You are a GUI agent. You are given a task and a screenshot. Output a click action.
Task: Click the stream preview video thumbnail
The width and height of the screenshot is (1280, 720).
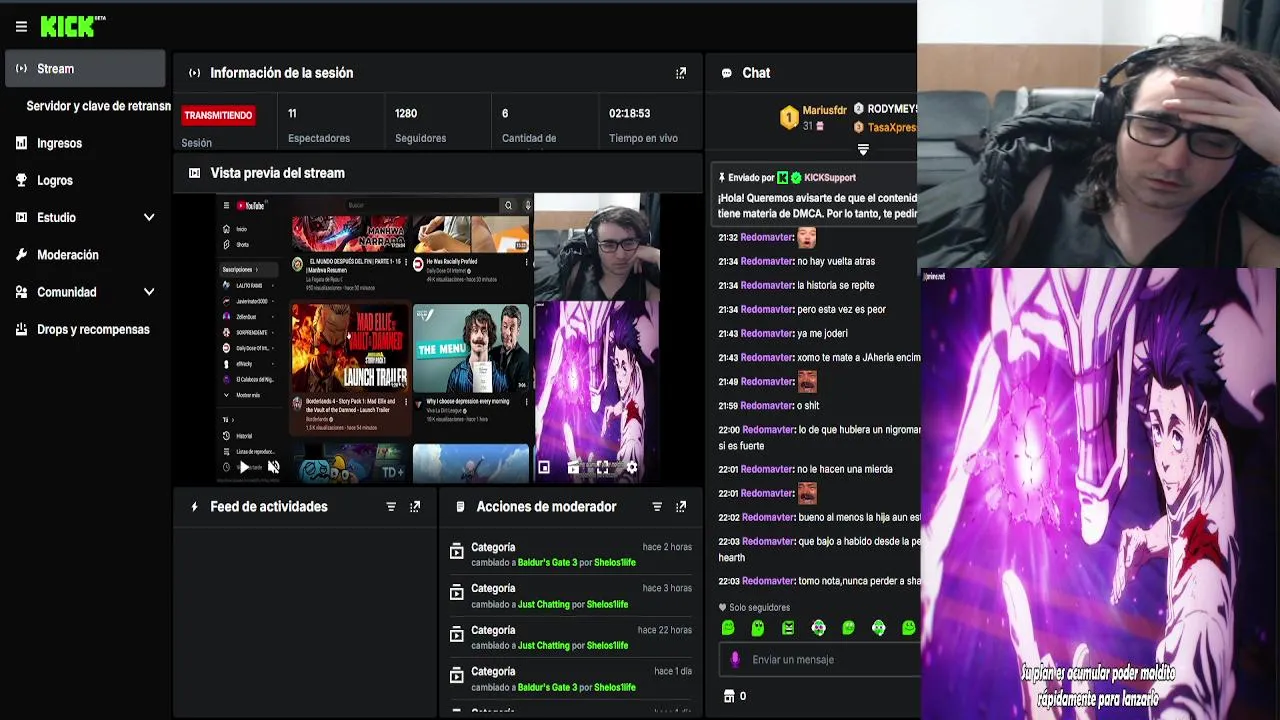439,338
